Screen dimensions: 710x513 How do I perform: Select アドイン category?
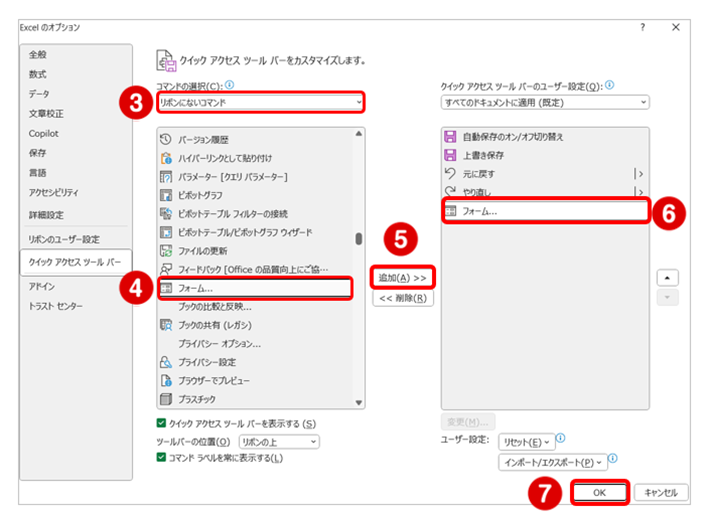click(76, 286)
